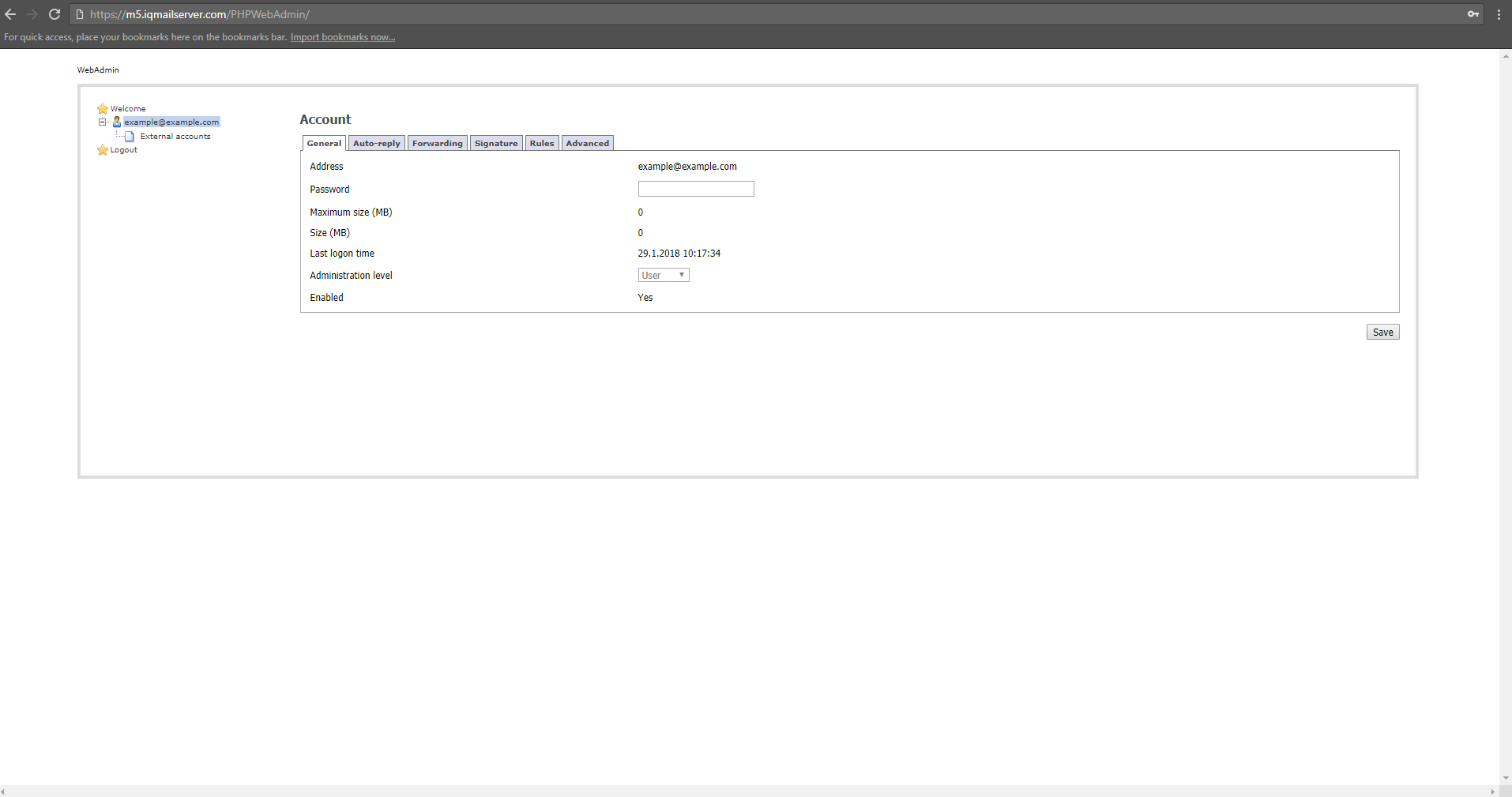The image size is (1512, 797).
Task: Click the Welcome star icon
Action: (103, 109)
